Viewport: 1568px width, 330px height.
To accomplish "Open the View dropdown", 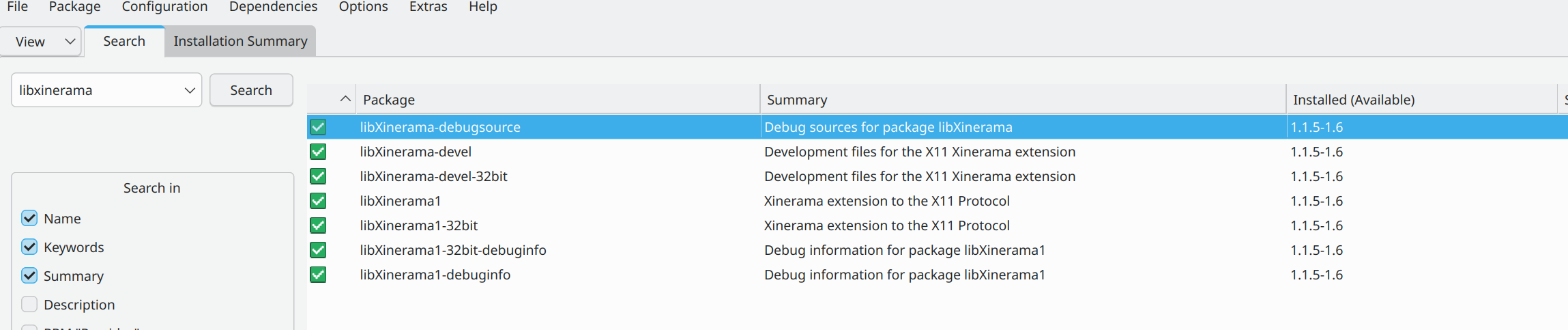I will pos(41,42).
